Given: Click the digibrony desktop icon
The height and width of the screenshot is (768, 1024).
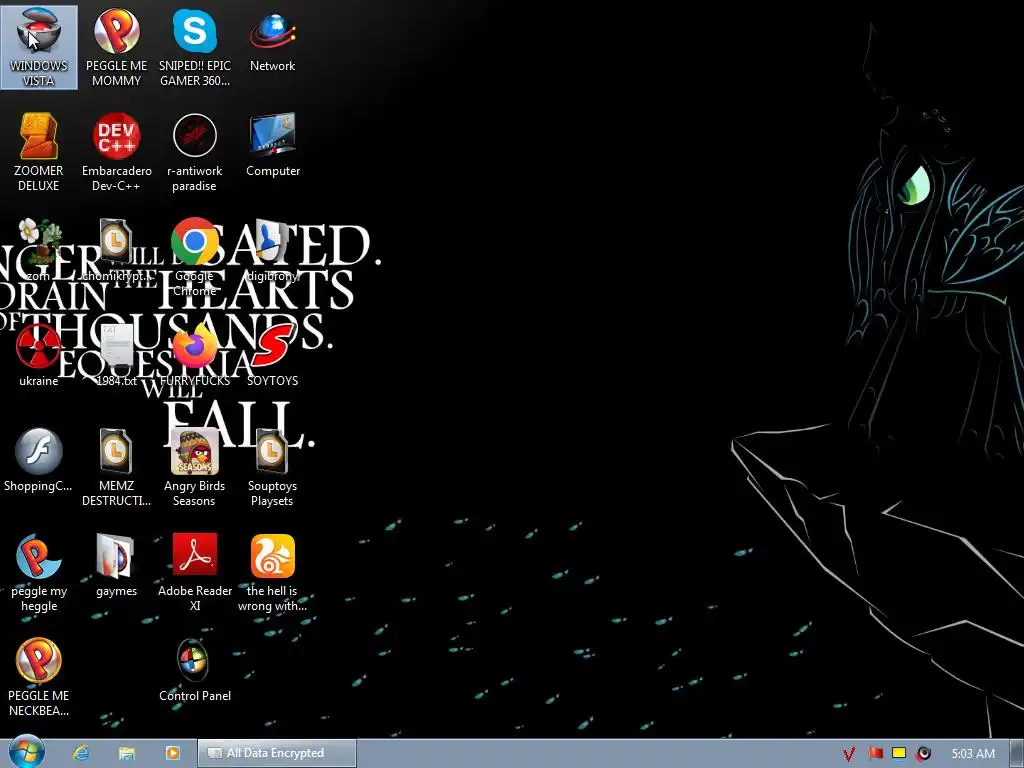Looking at the screenshot, I should [x=272, y=250].
